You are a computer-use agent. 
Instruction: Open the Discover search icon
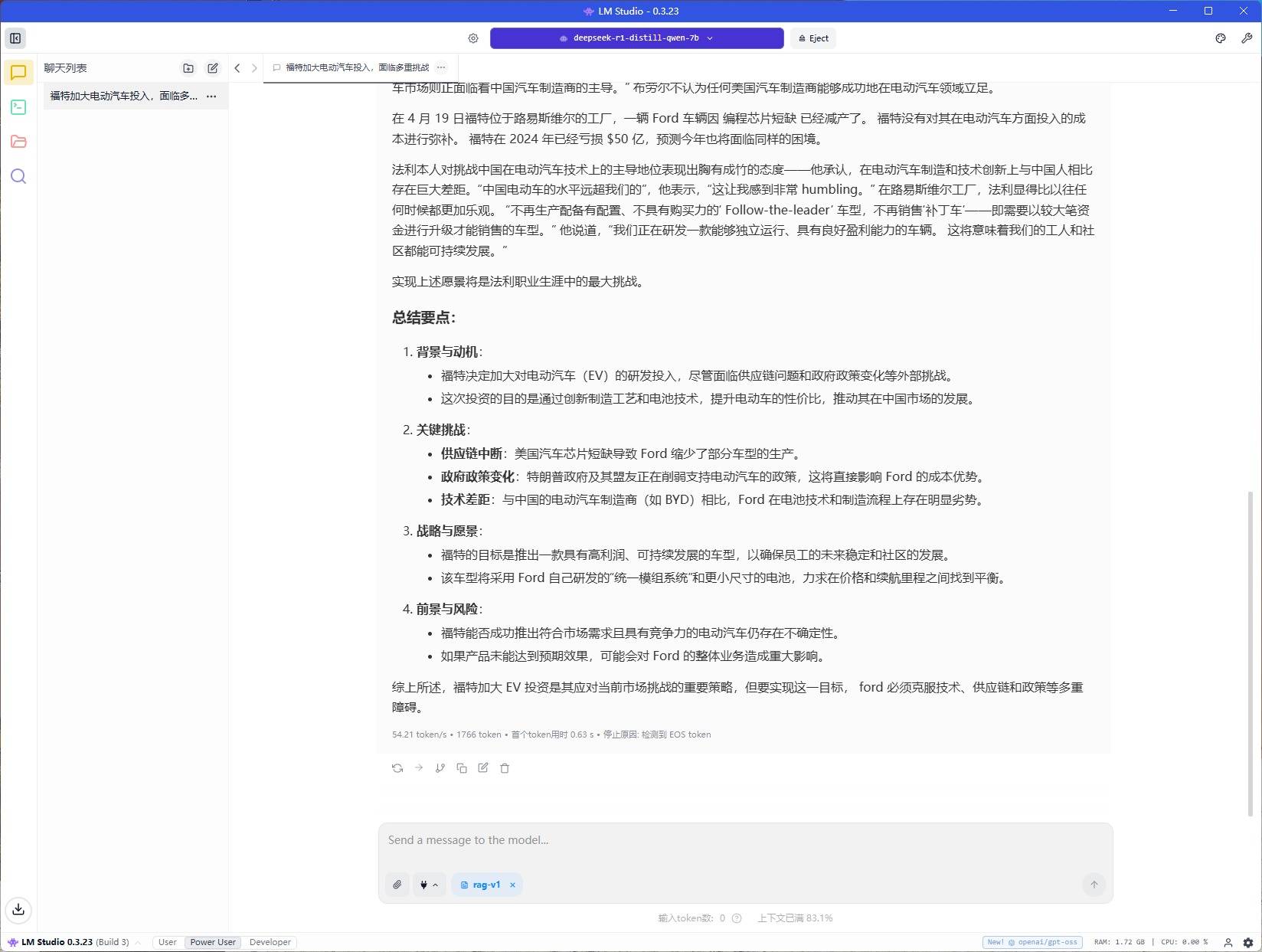coord(18,177)
